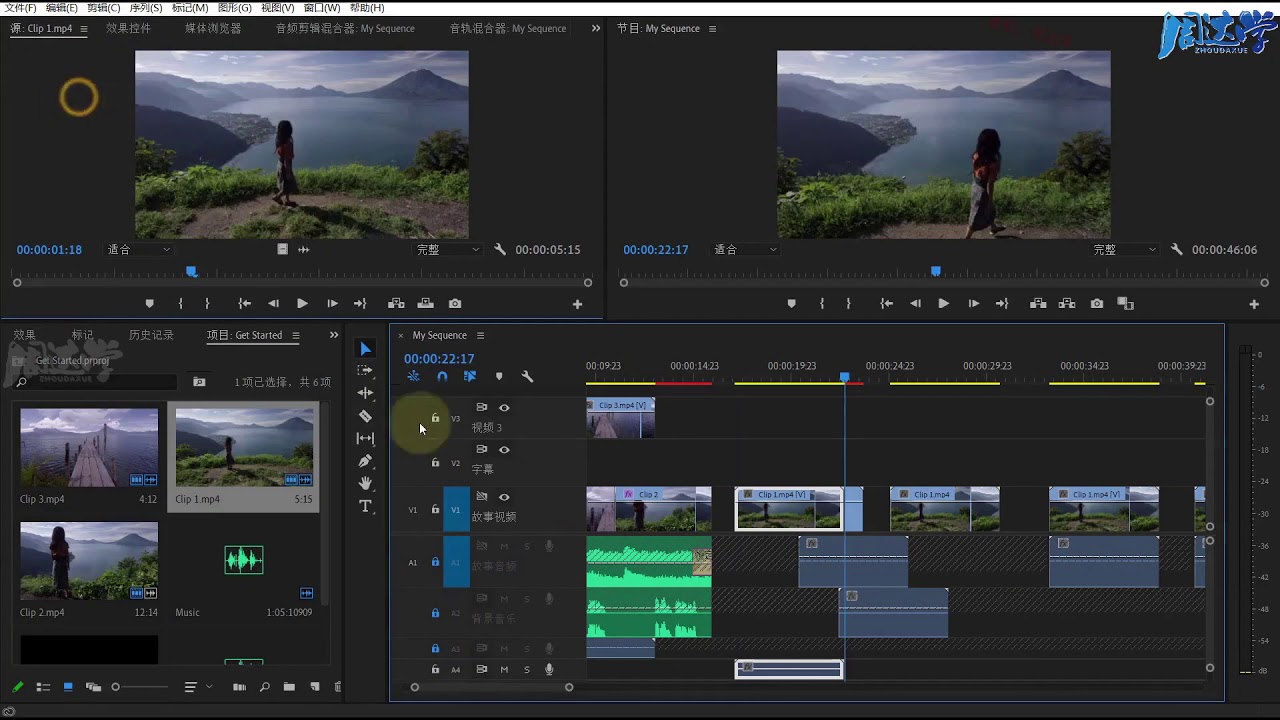The height and width of the screenshot is (720, 1280).
Task: Expand hidden source panel tabs chevron
Action: [596, 29]
